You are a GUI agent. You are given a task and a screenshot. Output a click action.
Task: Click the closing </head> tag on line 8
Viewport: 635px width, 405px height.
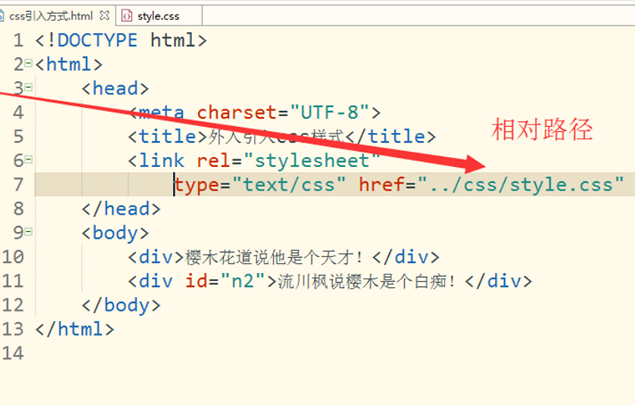121,209
